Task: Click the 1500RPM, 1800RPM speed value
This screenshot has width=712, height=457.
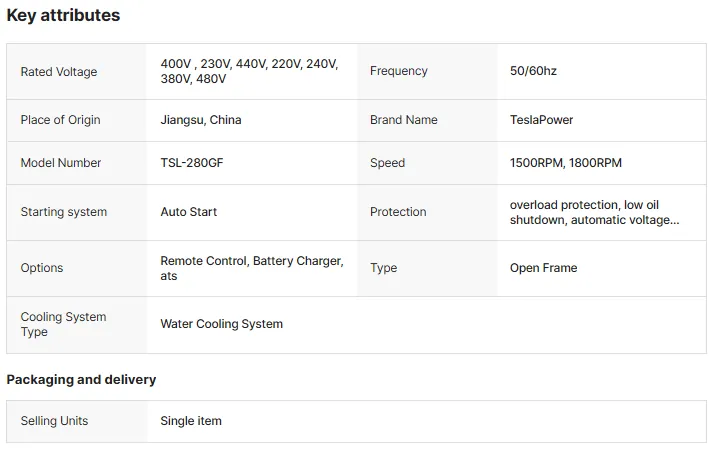Action: [x=565, y=163]
